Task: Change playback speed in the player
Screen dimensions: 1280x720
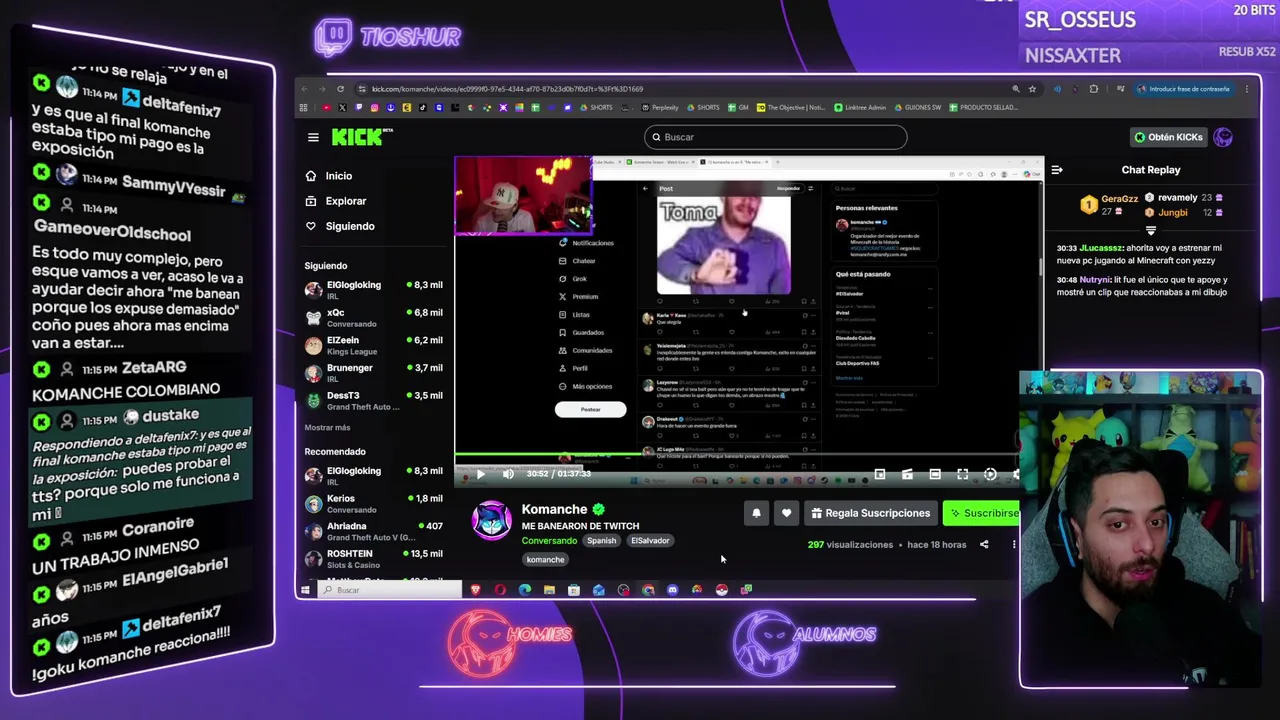Action: (990, 475)
